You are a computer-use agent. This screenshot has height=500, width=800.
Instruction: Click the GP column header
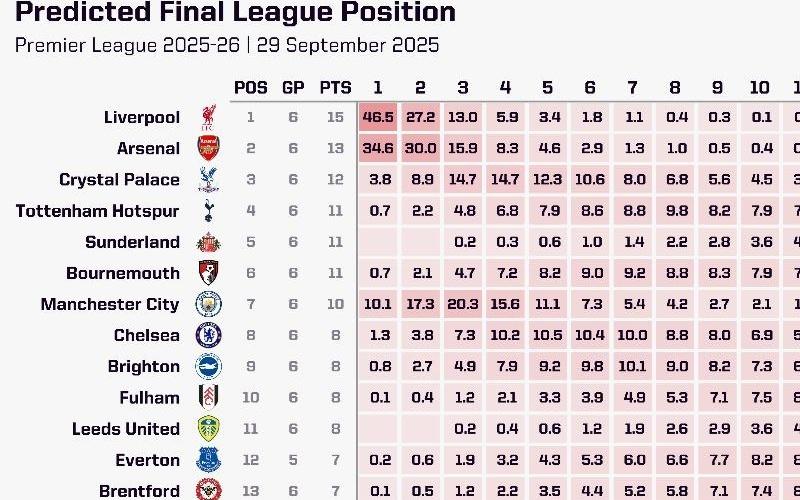click(293, 87)
